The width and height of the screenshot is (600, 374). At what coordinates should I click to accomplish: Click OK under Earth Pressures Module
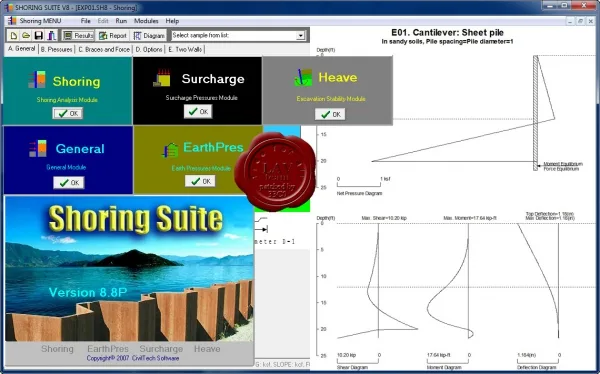pos(200,181)
